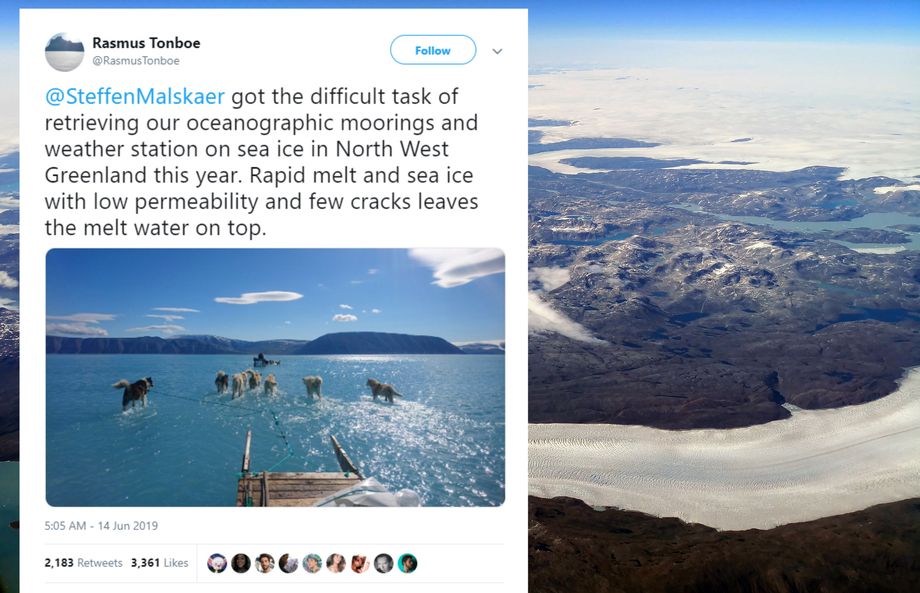This screenshot has width=920, height=593.
Task: Follow Rasmus Tonboe
Action: pos(432,50)
